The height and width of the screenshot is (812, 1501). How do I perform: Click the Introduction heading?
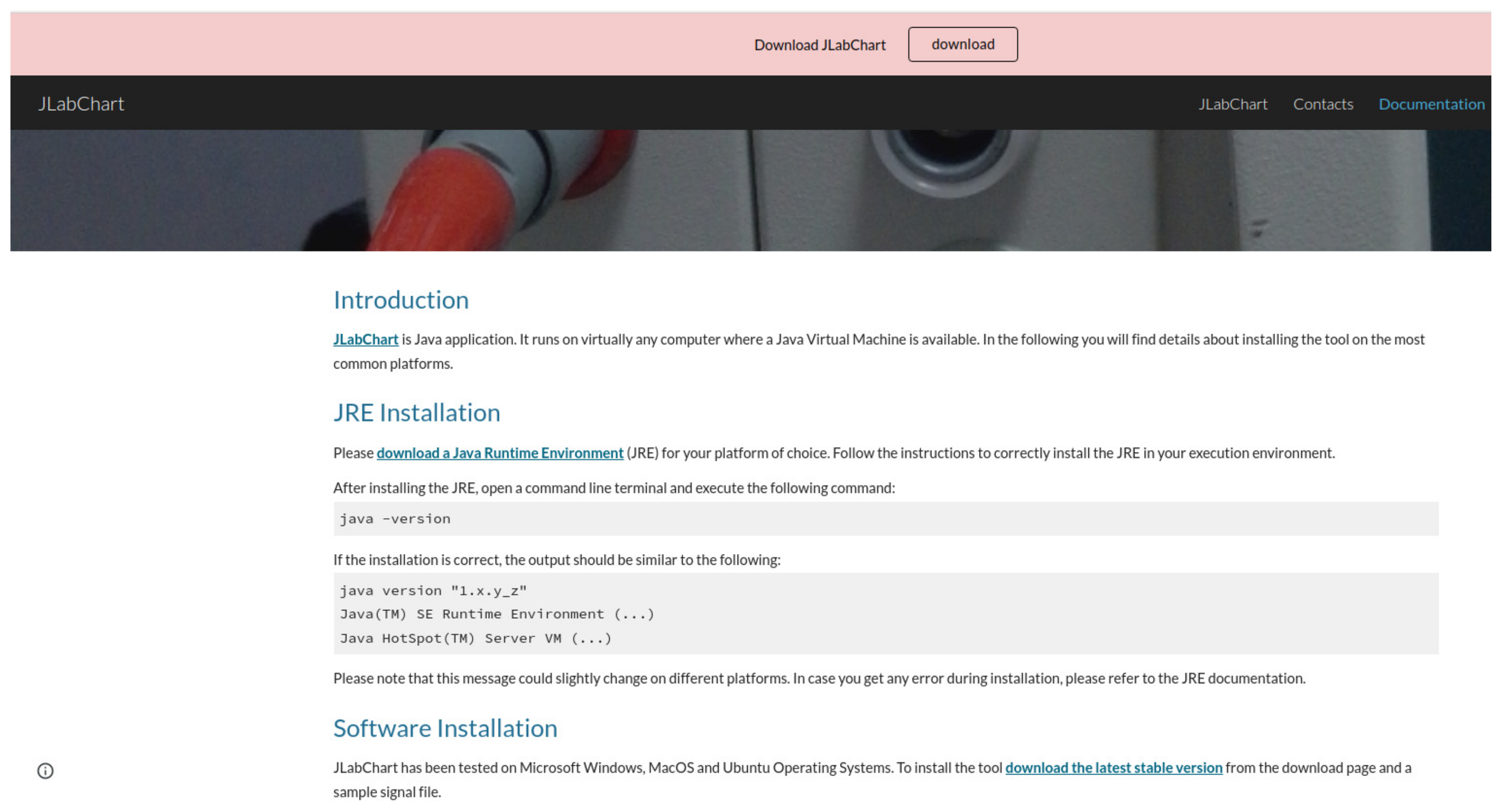pos(401,300)
